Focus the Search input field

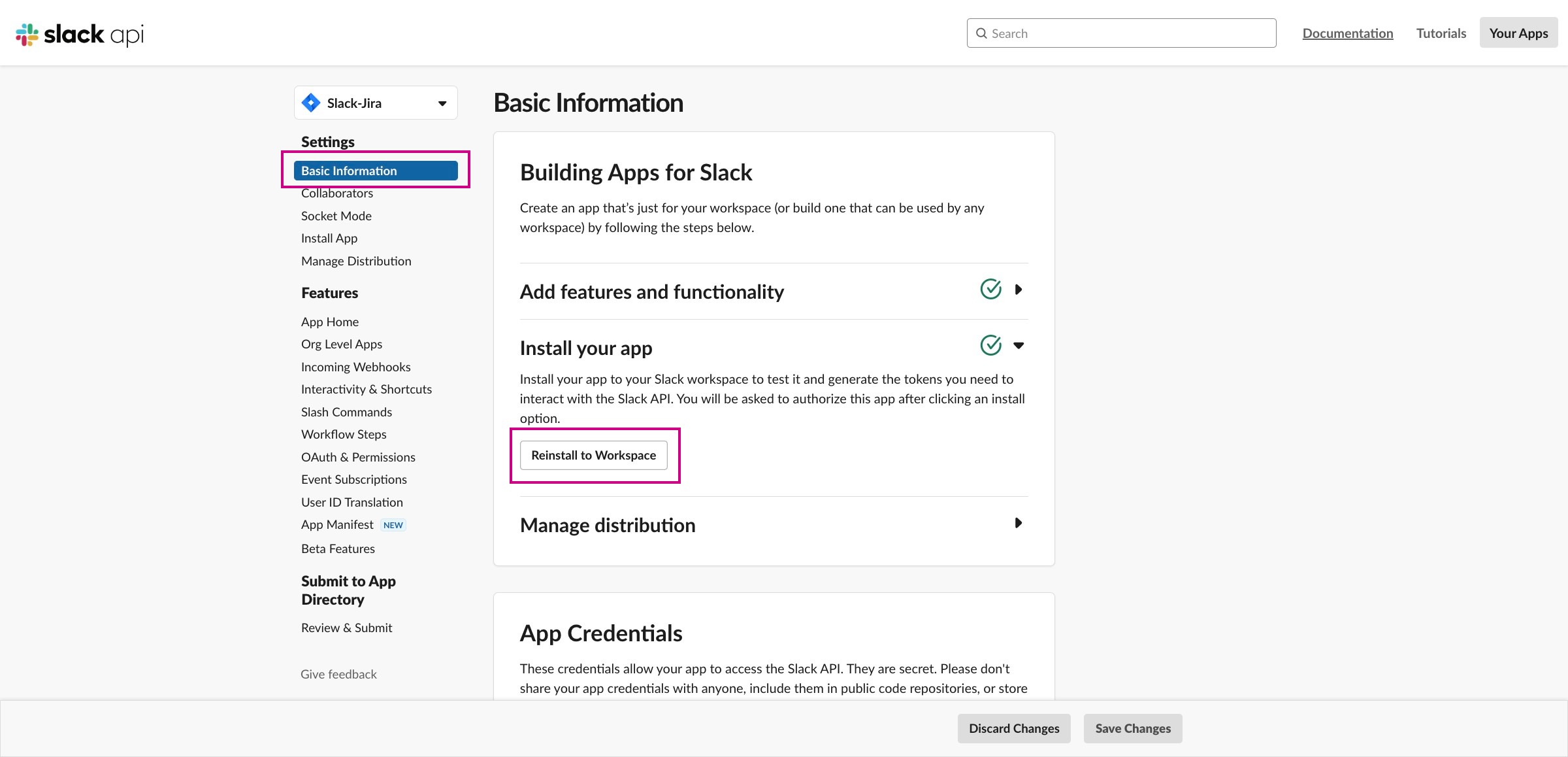pos(1121,33)
